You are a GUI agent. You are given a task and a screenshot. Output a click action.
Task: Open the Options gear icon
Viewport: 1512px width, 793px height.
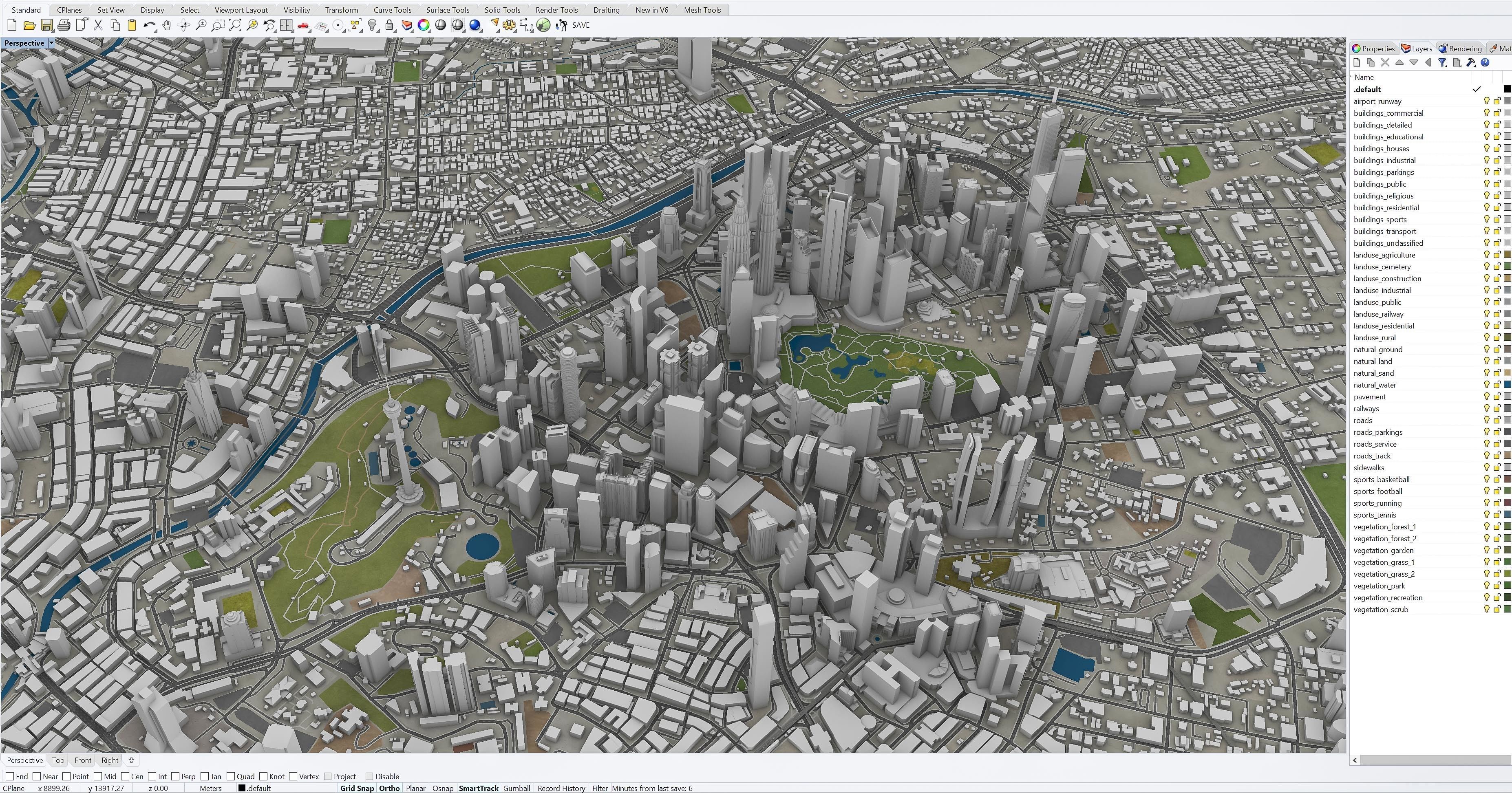(509, 24)
